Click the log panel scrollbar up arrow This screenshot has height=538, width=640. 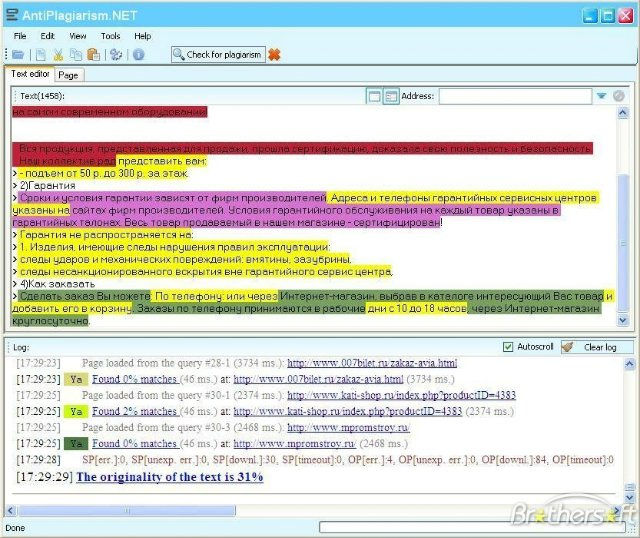(x=630, y=363)
